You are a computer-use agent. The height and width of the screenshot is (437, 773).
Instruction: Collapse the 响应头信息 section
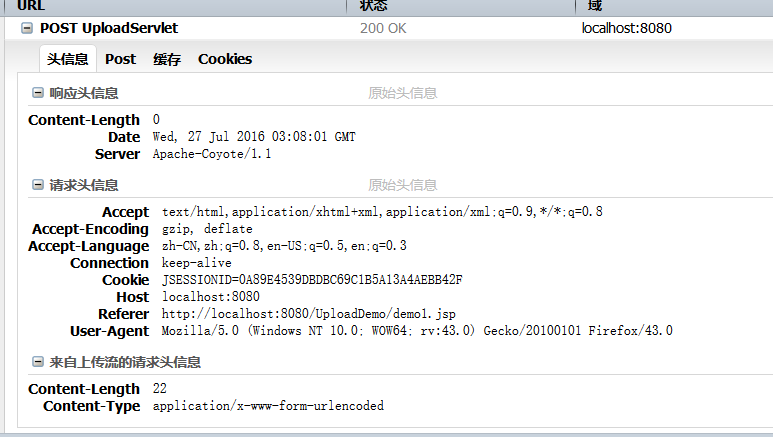(x=37, y=93)
